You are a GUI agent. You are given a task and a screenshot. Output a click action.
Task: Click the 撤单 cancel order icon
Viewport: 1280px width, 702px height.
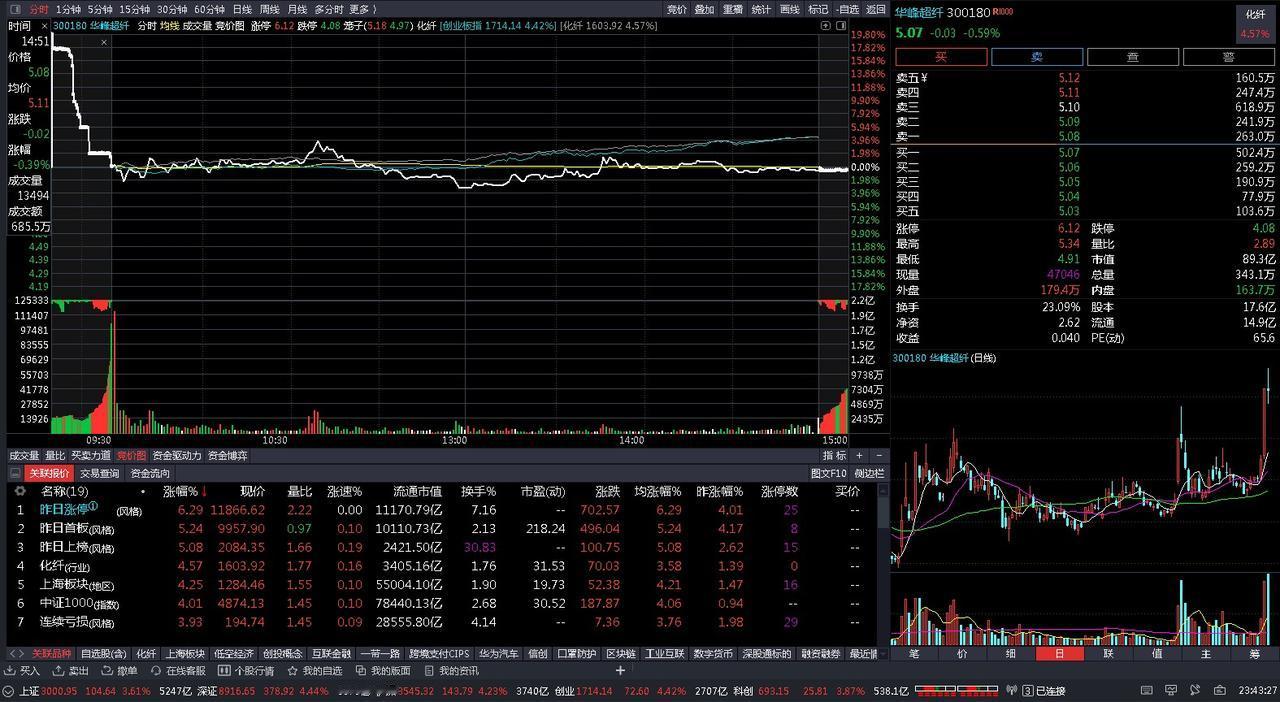tap(119, 671)
